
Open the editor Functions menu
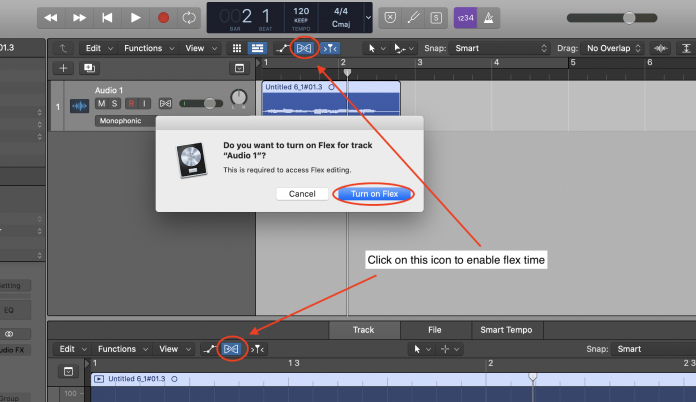tap(123, 349)
